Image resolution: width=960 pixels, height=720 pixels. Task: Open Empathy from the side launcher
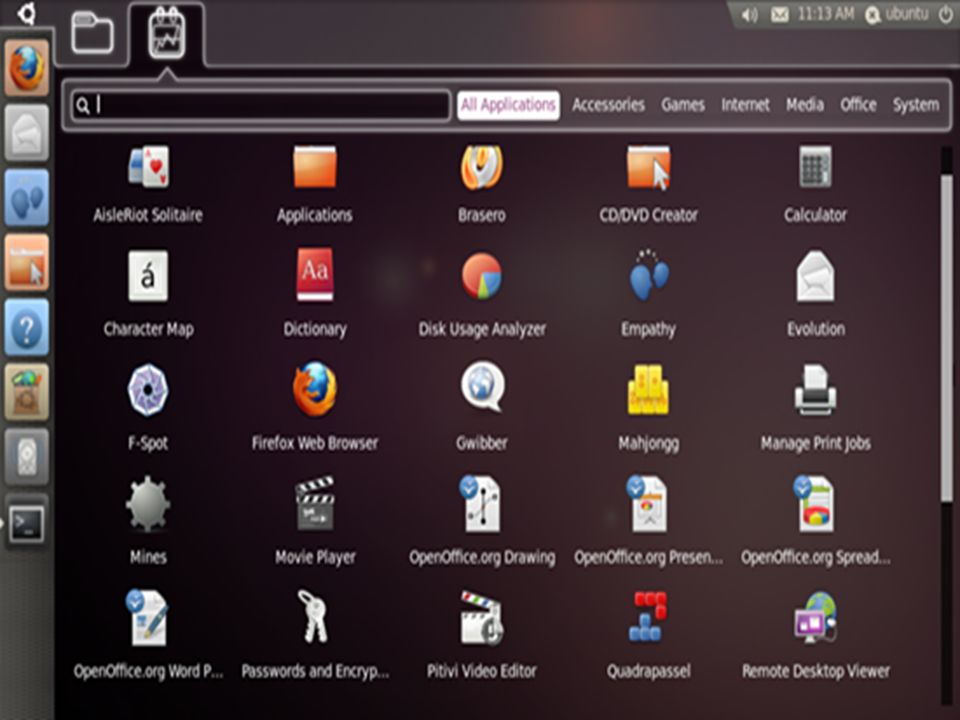click(x=26, y=197)
